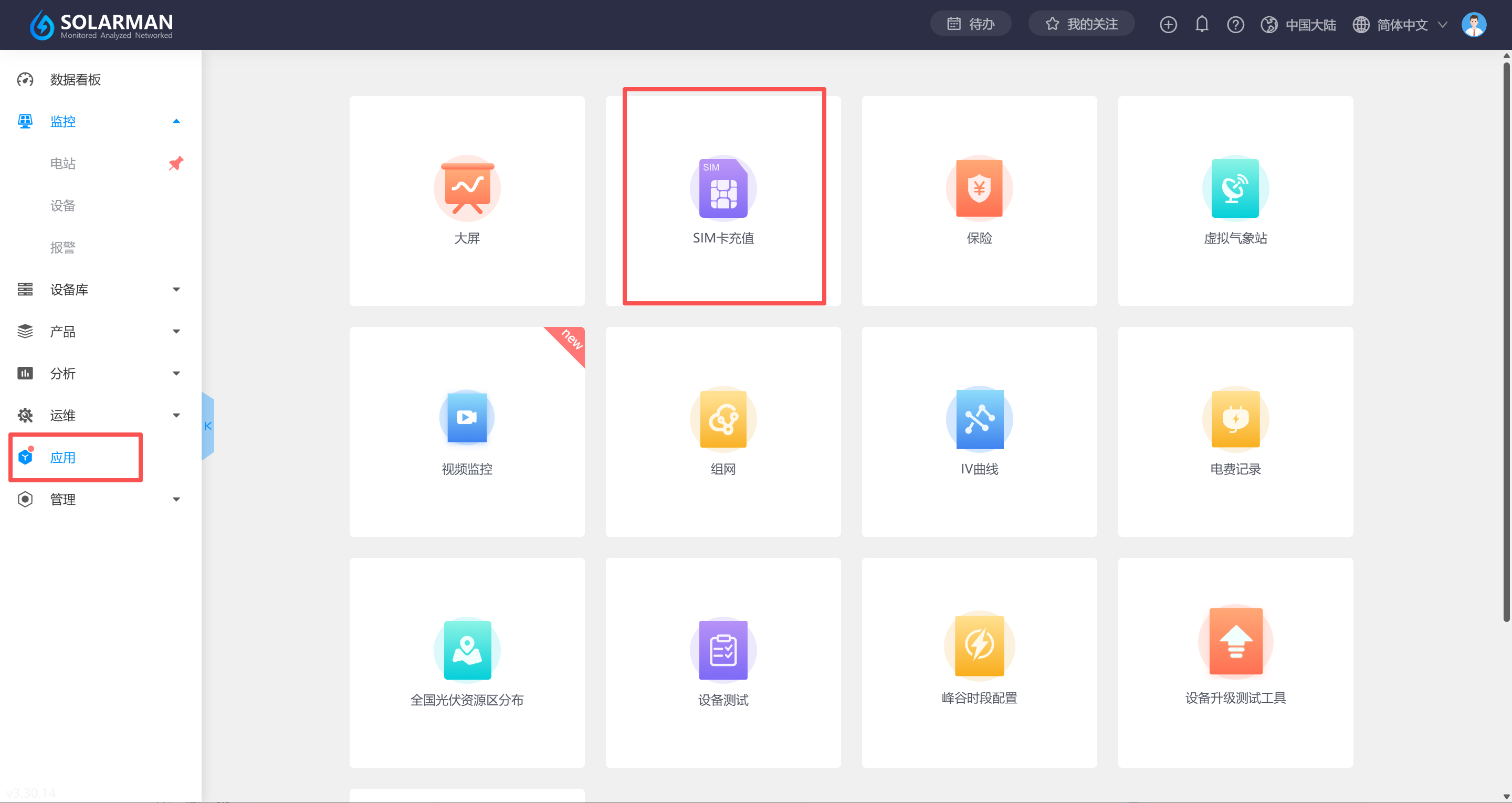
Task: Select the 应用 sidebar menu item
Action: pos(64,458)
